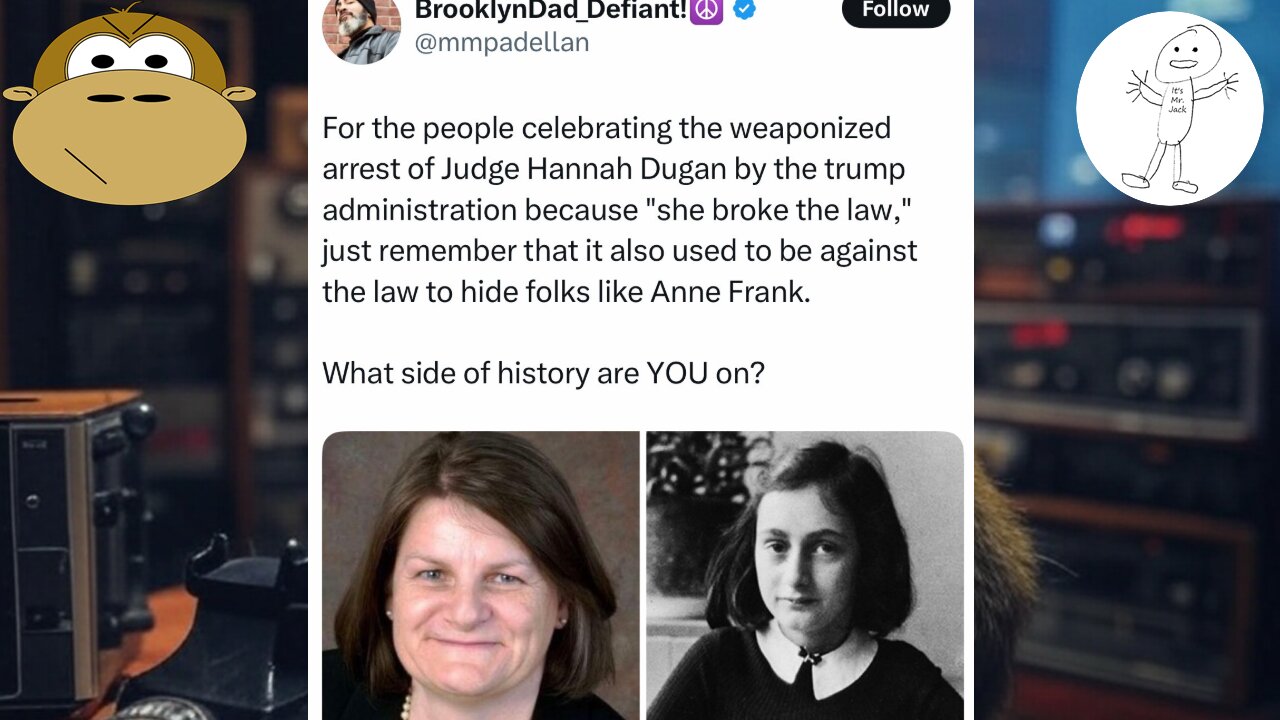Click the "Anne Frank" text in tweet
The height and width of the screenshot is (720, 1280).
[x=727, y=292]
